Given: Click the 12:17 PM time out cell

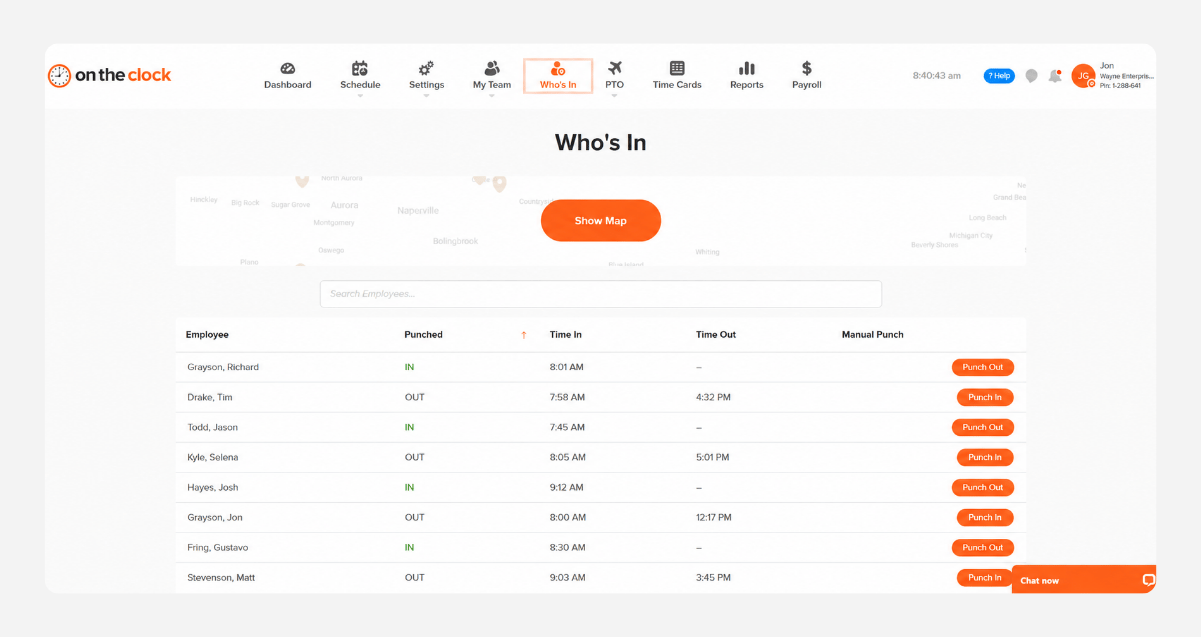Looking at the screenshot, I should (x=714, y=517).
